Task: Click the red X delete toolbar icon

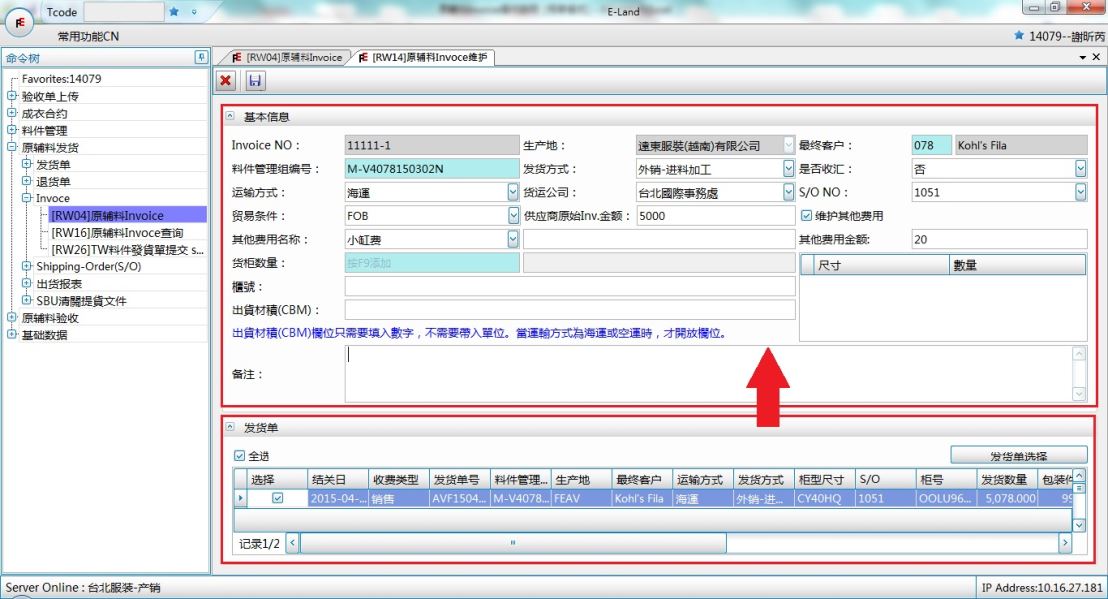Action: [227, 81]
